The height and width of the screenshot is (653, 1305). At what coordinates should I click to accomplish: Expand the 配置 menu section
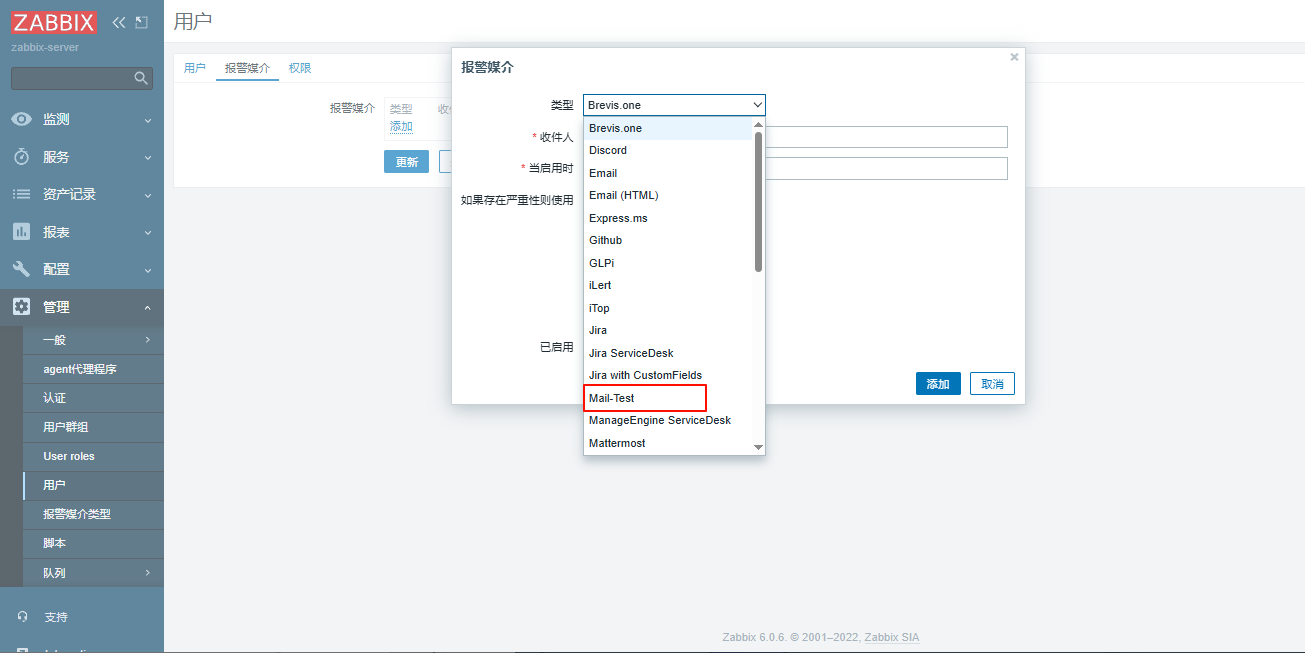click(x=82, y=269)
